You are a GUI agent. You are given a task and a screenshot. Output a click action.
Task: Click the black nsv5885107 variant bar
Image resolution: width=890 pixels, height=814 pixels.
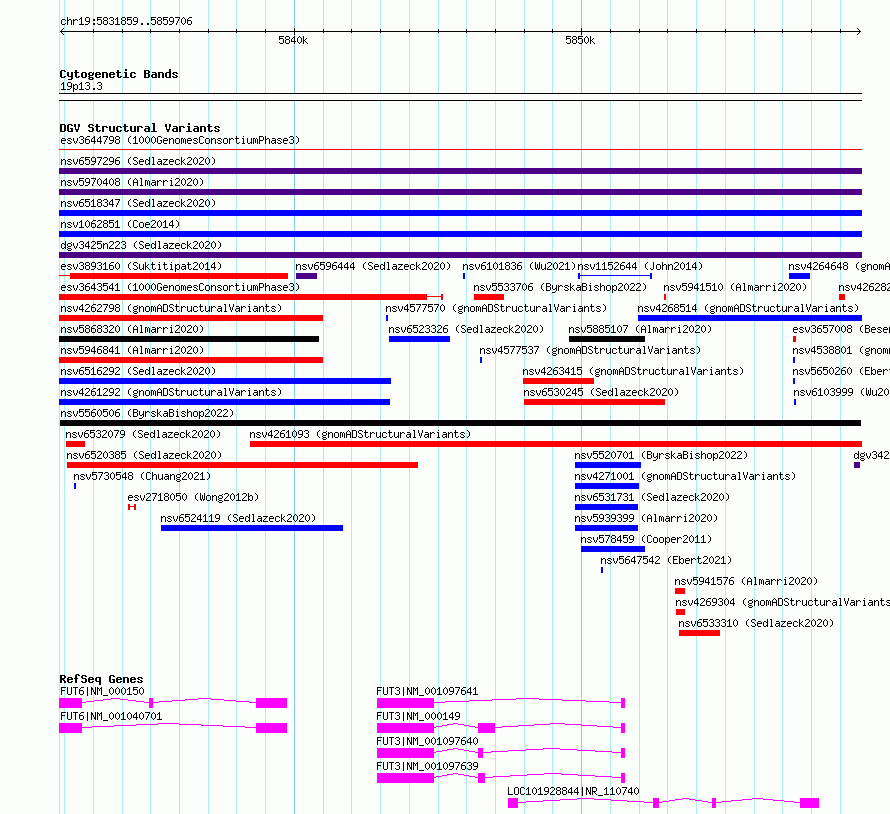pyautogui.click(x=607, y=339)
